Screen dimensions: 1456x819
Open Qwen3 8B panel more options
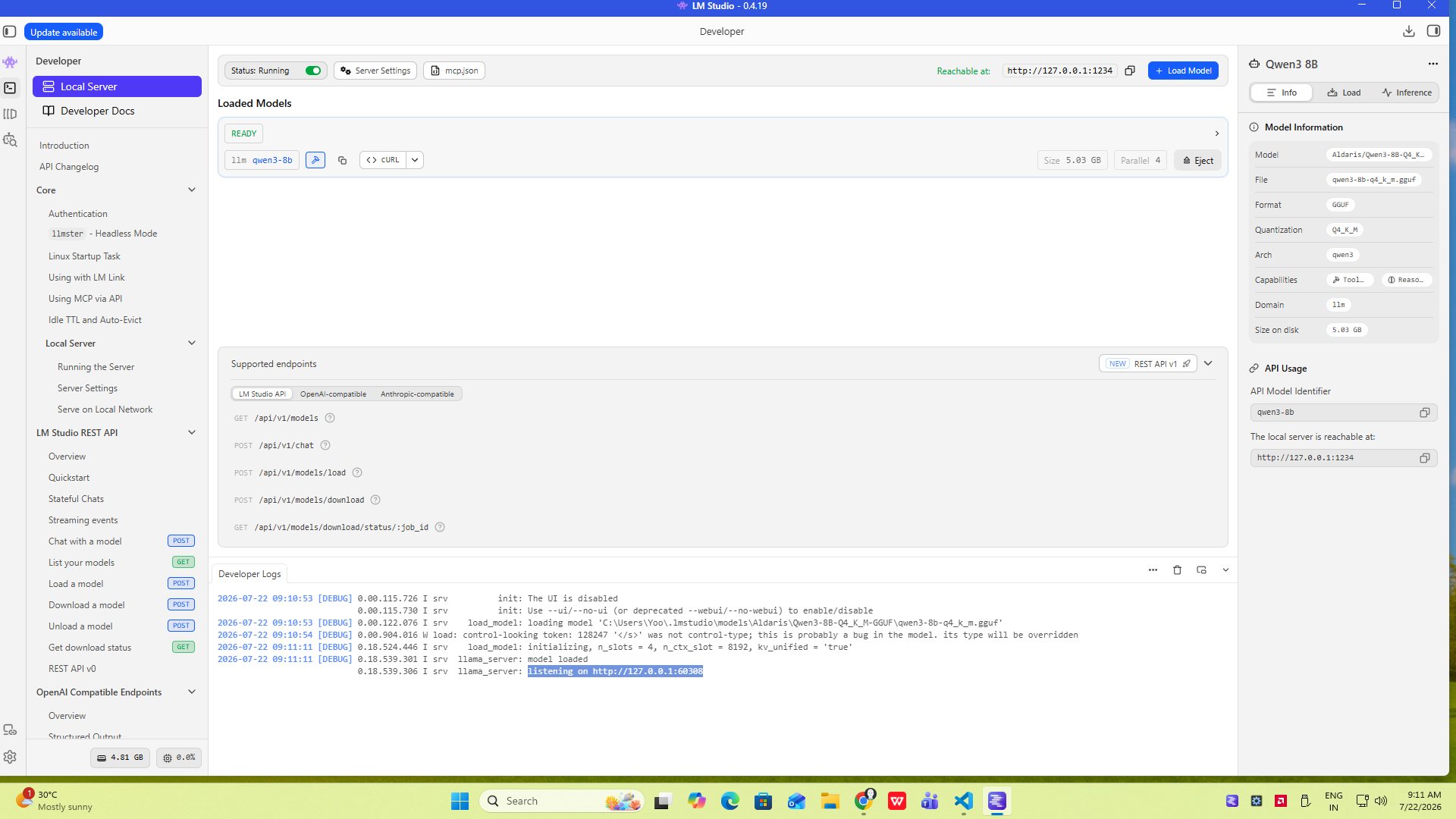pyautogui.click(x=1432, y=64)
